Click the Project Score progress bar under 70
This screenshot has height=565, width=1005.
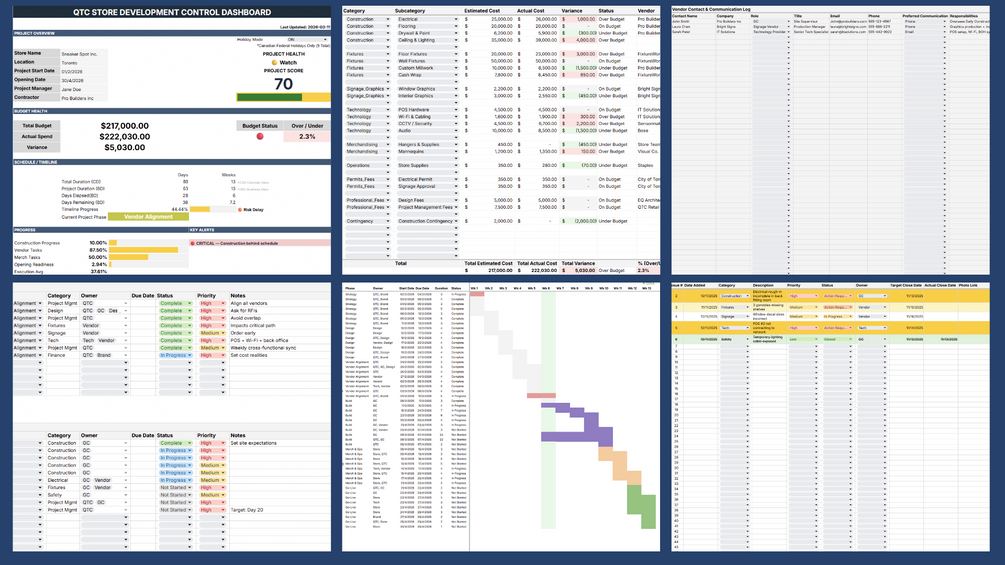point(283,97)
